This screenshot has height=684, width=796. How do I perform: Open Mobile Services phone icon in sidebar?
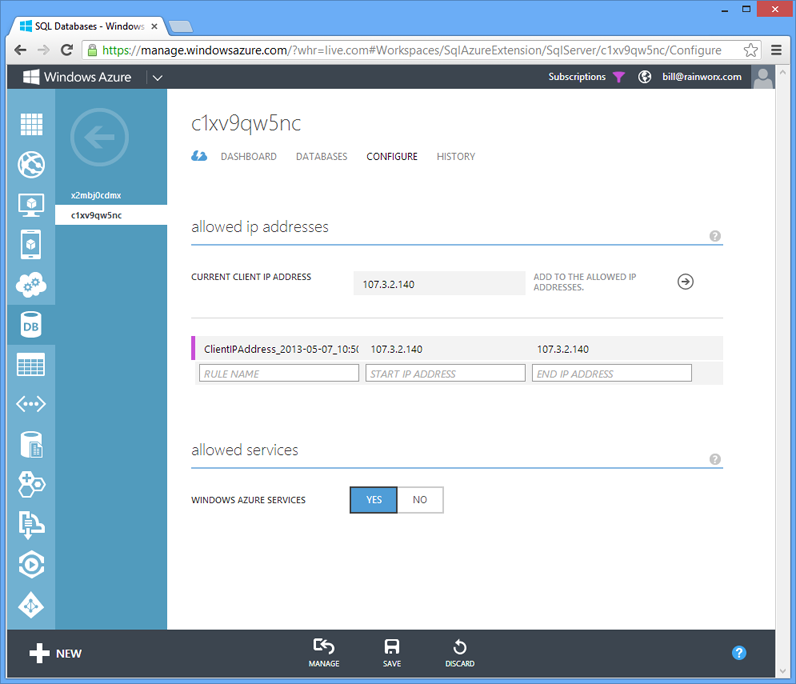click(31, 244)
